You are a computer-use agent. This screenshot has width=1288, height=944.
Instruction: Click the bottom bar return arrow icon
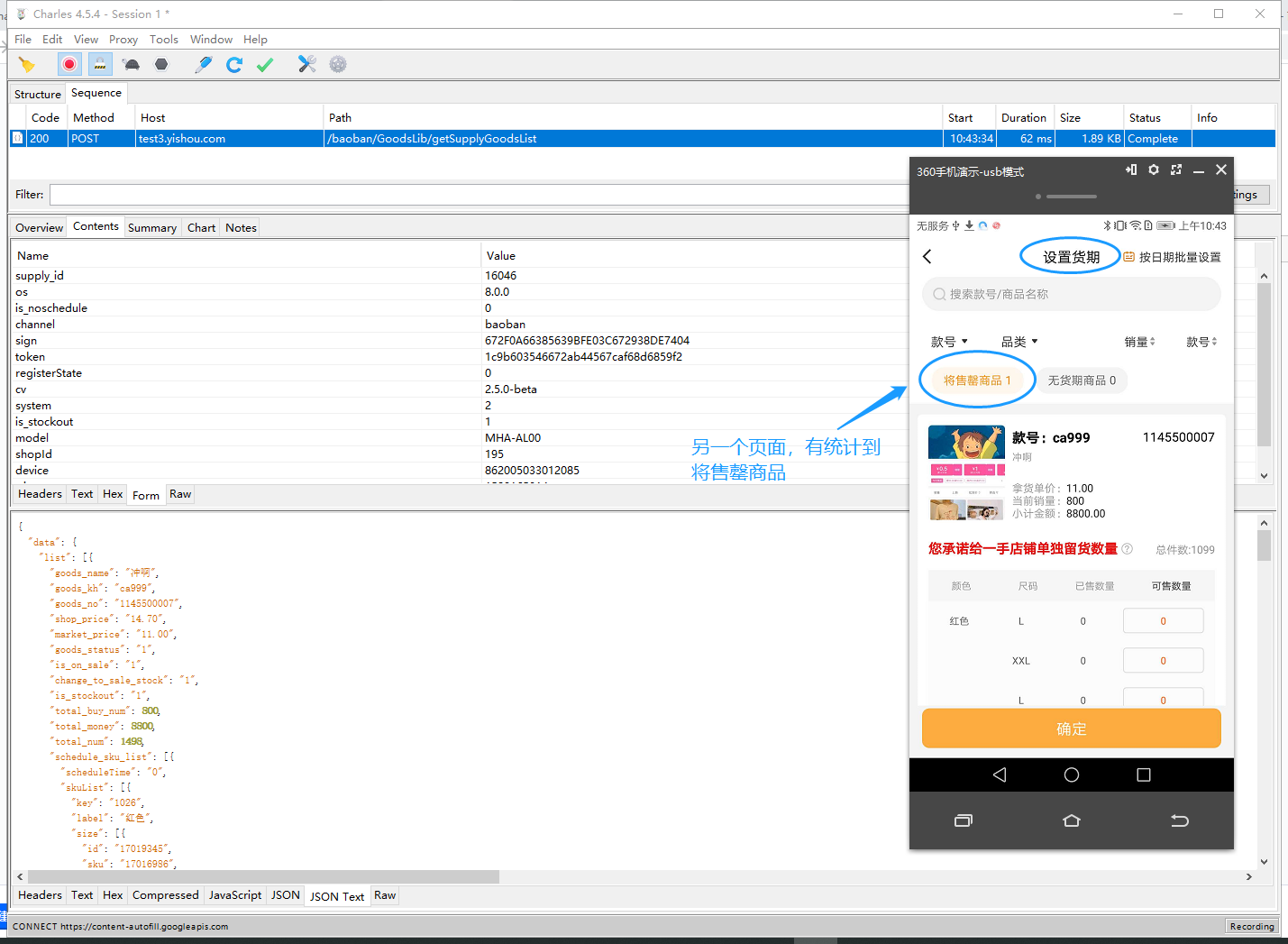(1180, 820)
